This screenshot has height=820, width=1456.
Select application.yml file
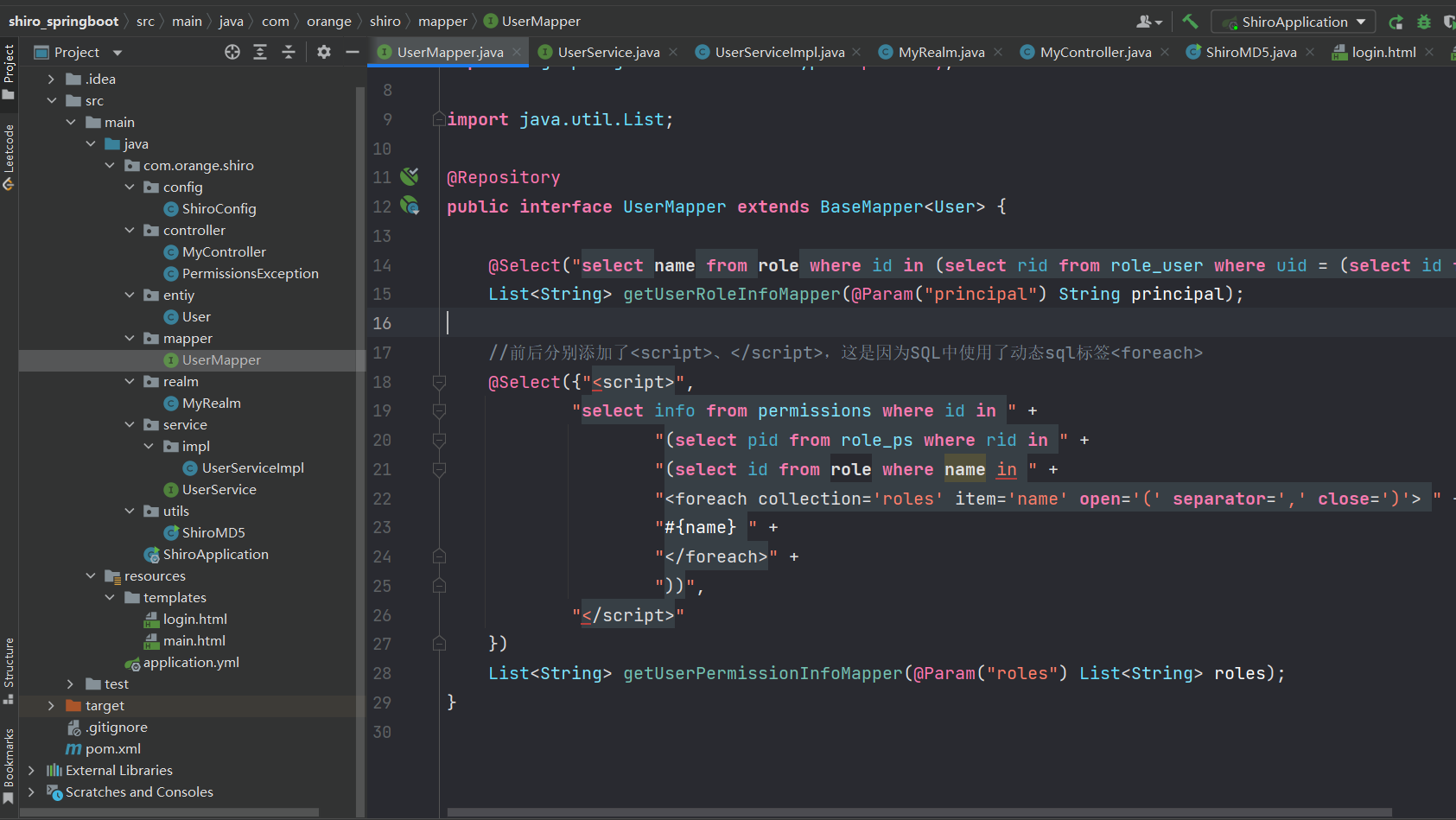pyautogui.click(x=191, y=662)
